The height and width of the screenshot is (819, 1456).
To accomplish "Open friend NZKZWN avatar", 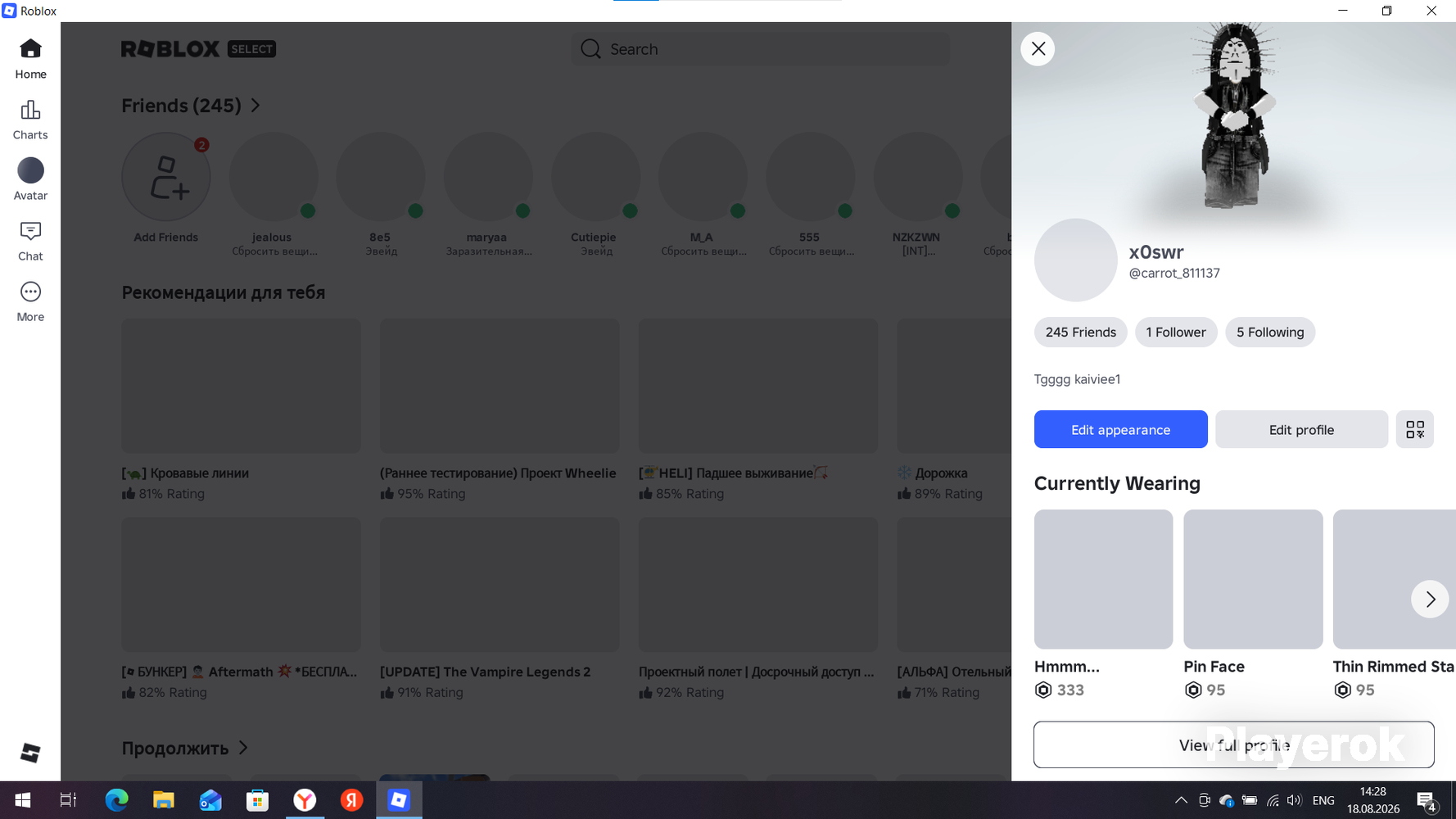I will point(917,177).
